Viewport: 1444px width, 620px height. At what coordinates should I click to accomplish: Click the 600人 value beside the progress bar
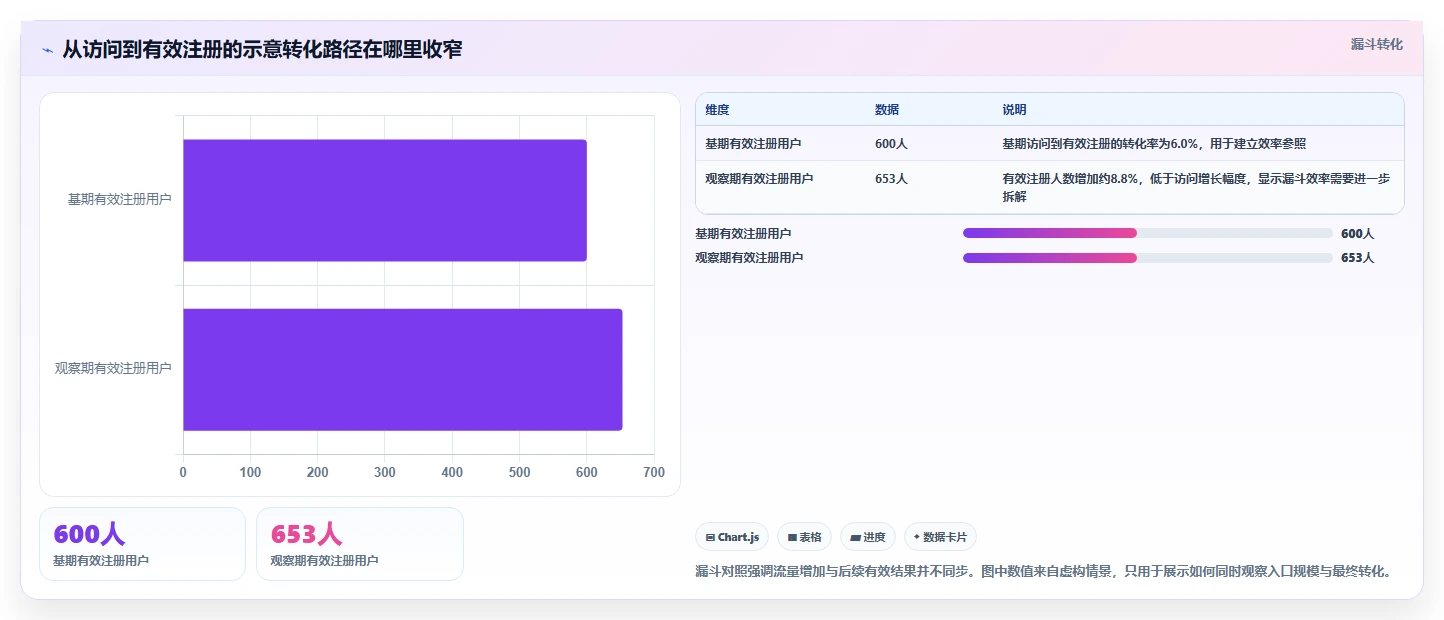1357,233
